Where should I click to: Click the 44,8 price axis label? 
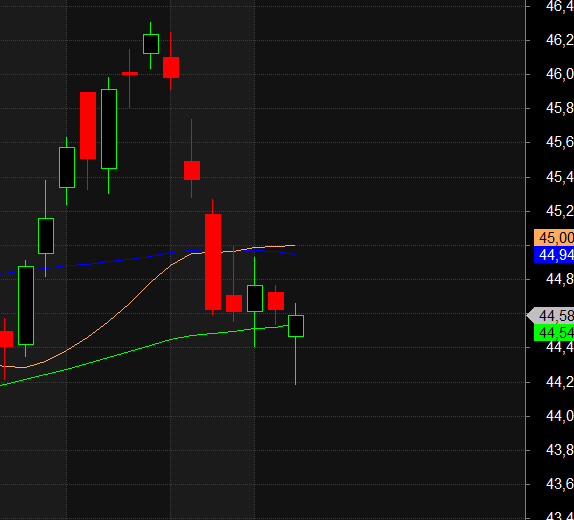[559, 279]
